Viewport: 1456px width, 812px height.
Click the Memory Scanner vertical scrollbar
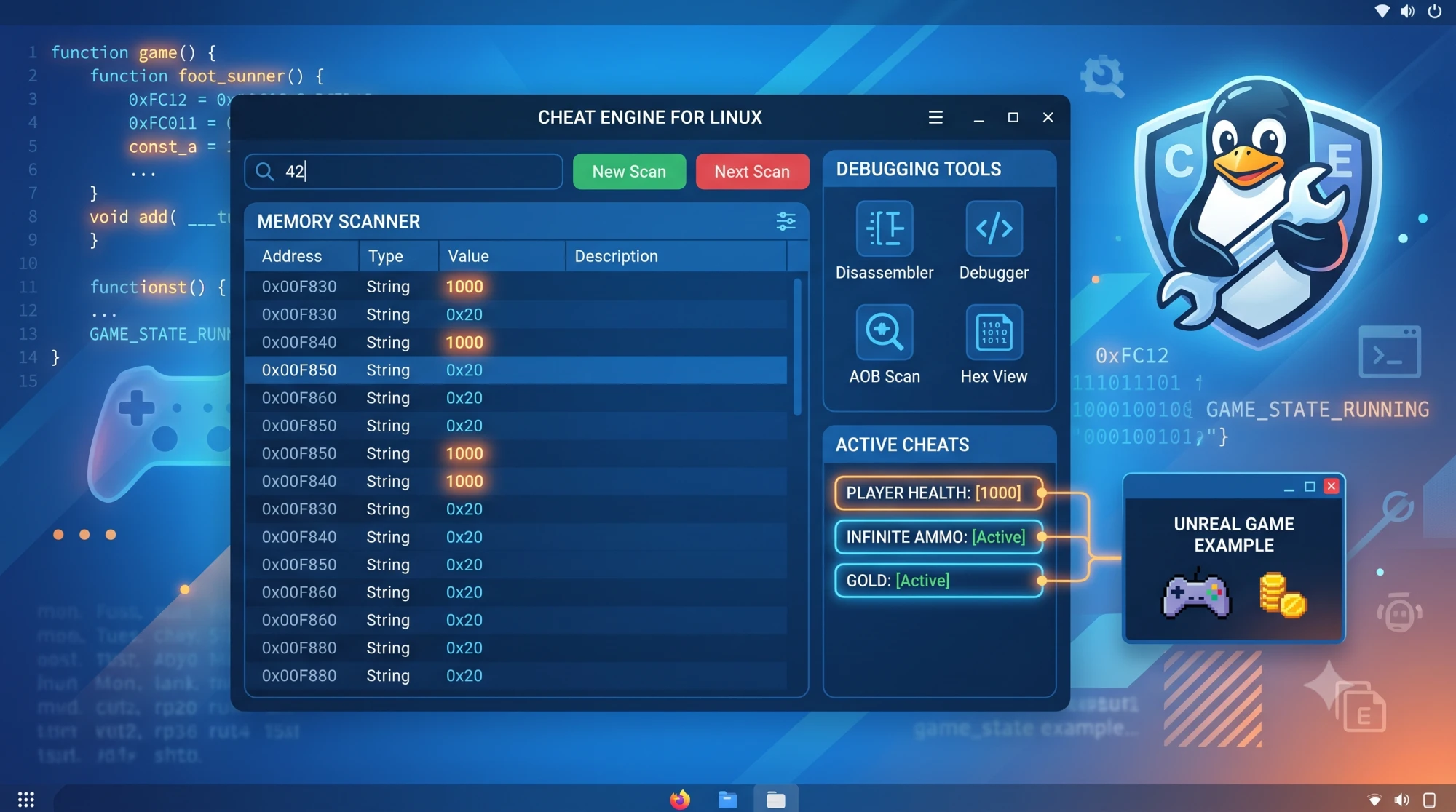click(x=797, y=347)
